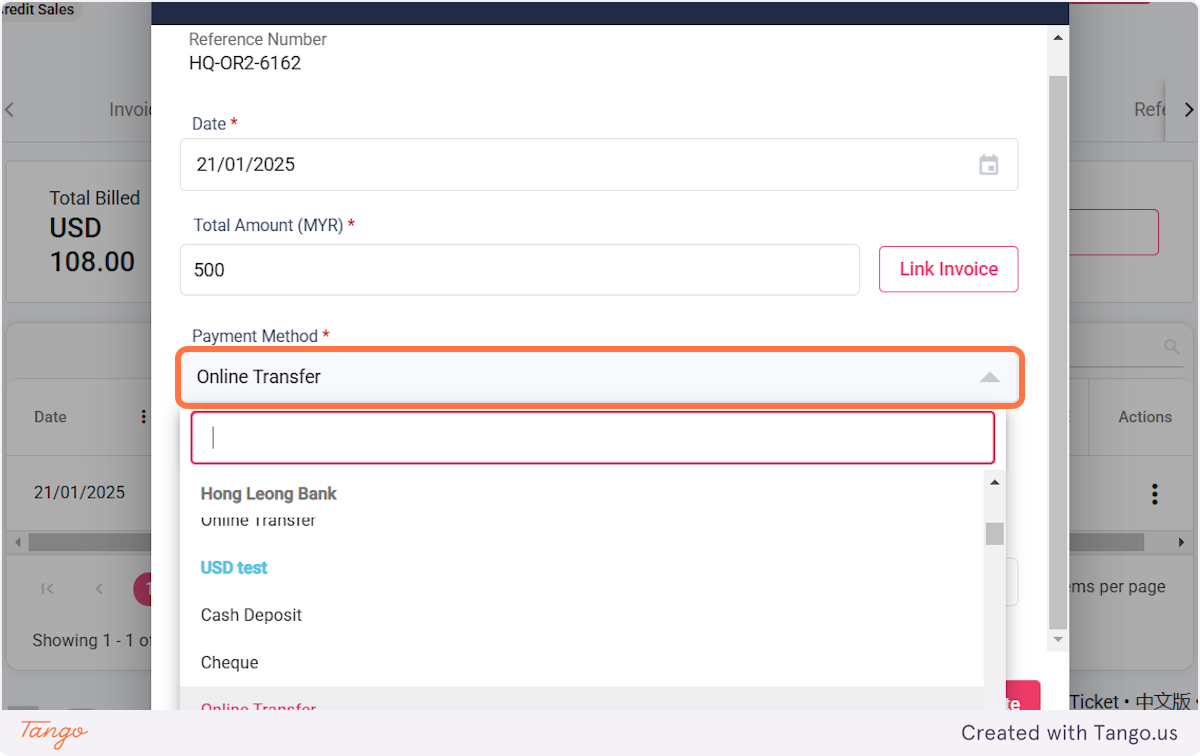
Task: Go to first page pagination icon
Action: [47, 588]
